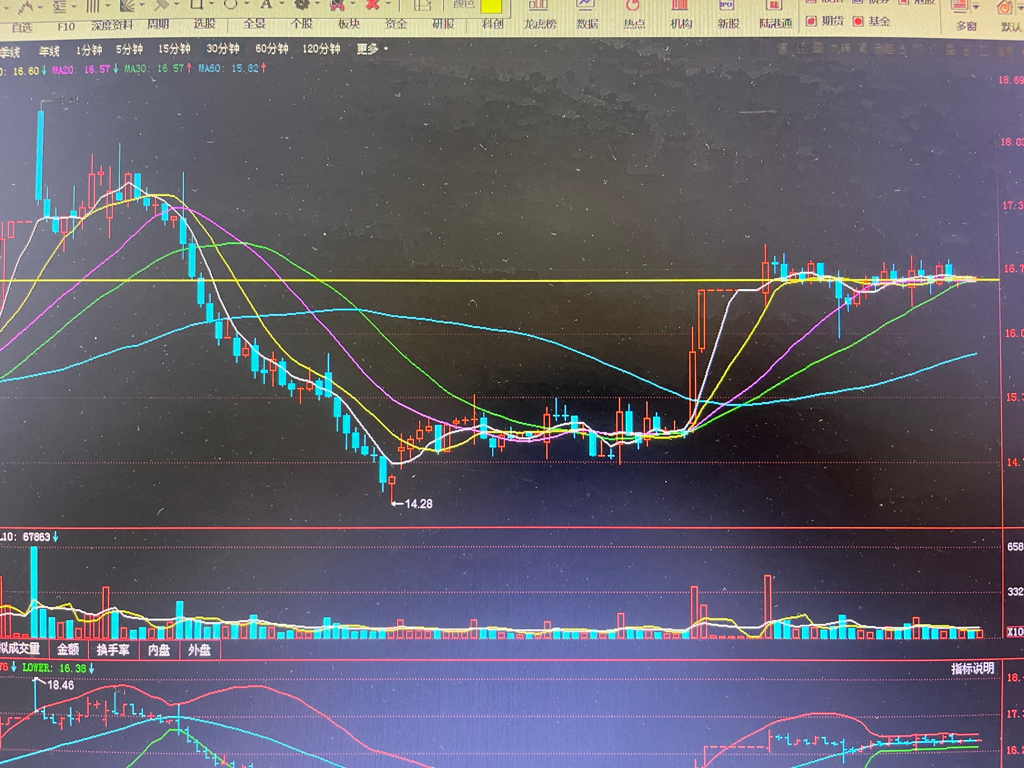Click the MA20 16.57 moving average label

point(85,69)
